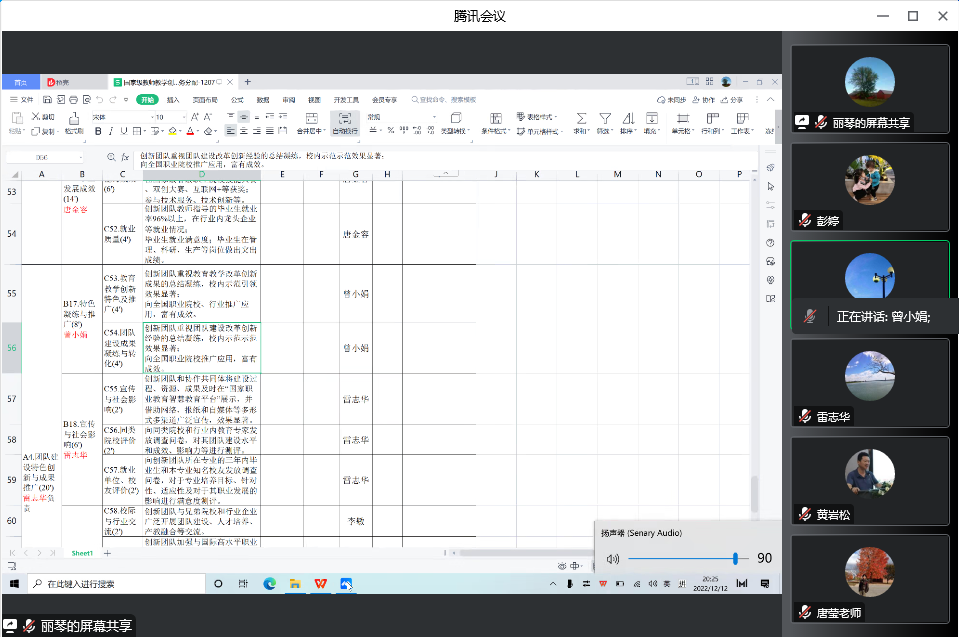Click the 首页 Home tab in WPS
959x637 pixels.
point(21,82)
